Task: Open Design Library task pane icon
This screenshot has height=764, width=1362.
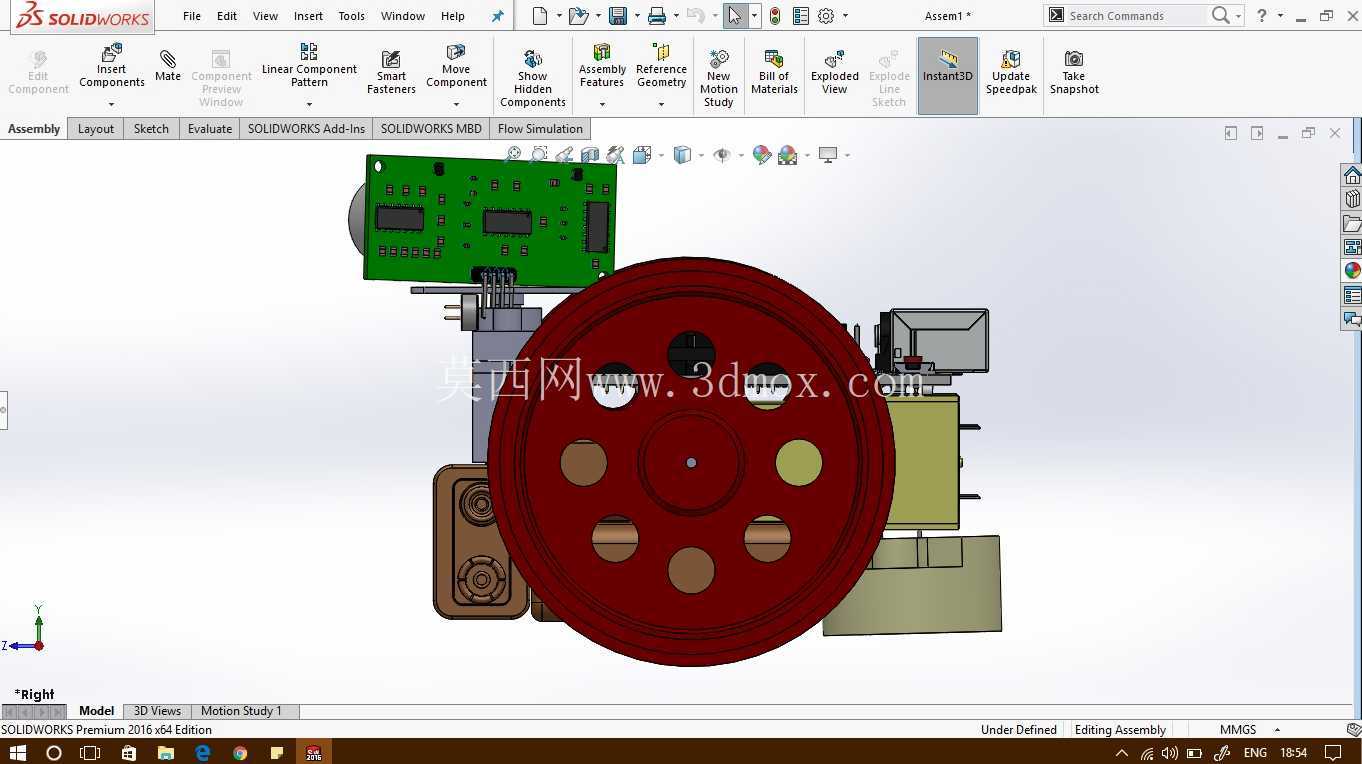Action: tap(1352, 199)
